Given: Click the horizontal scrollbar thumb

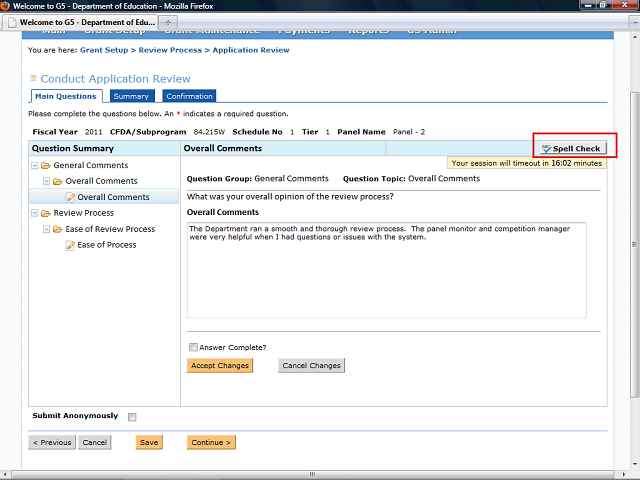Looking at the screenshot, I should tap(312, 474).
